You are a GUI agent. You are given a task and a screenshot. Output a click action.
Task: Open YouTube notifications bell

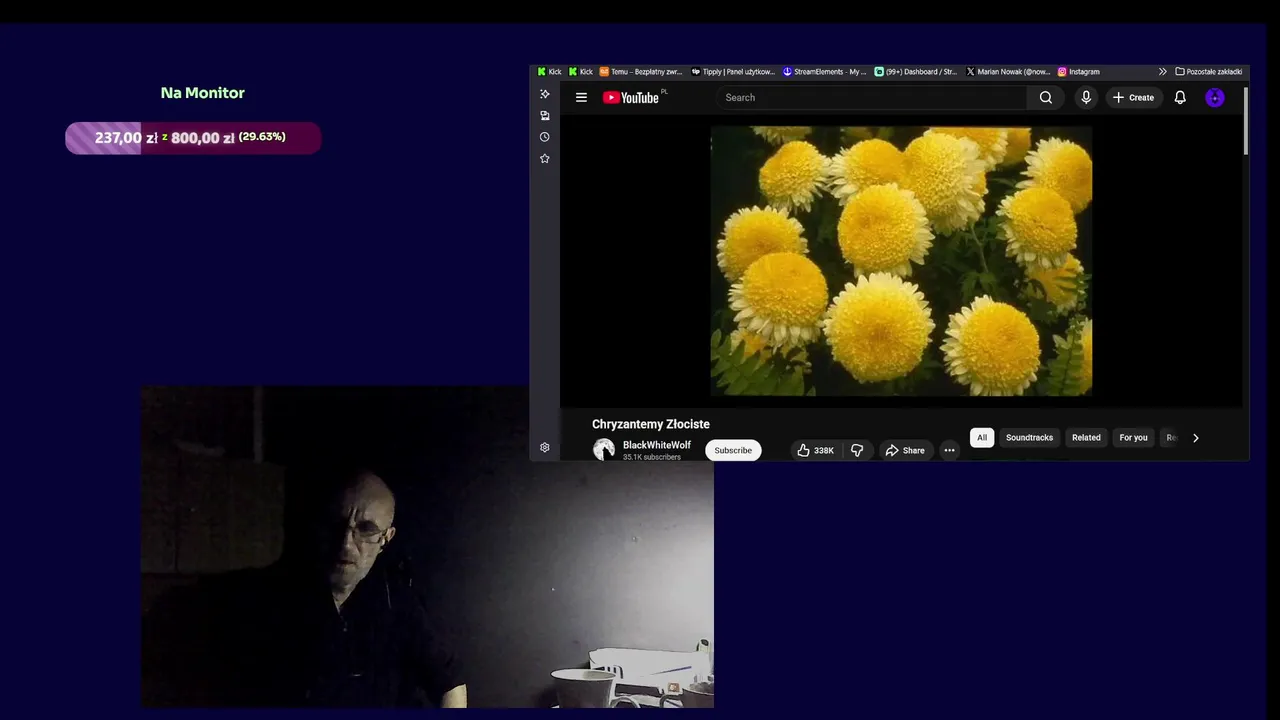click(1180, 97)
